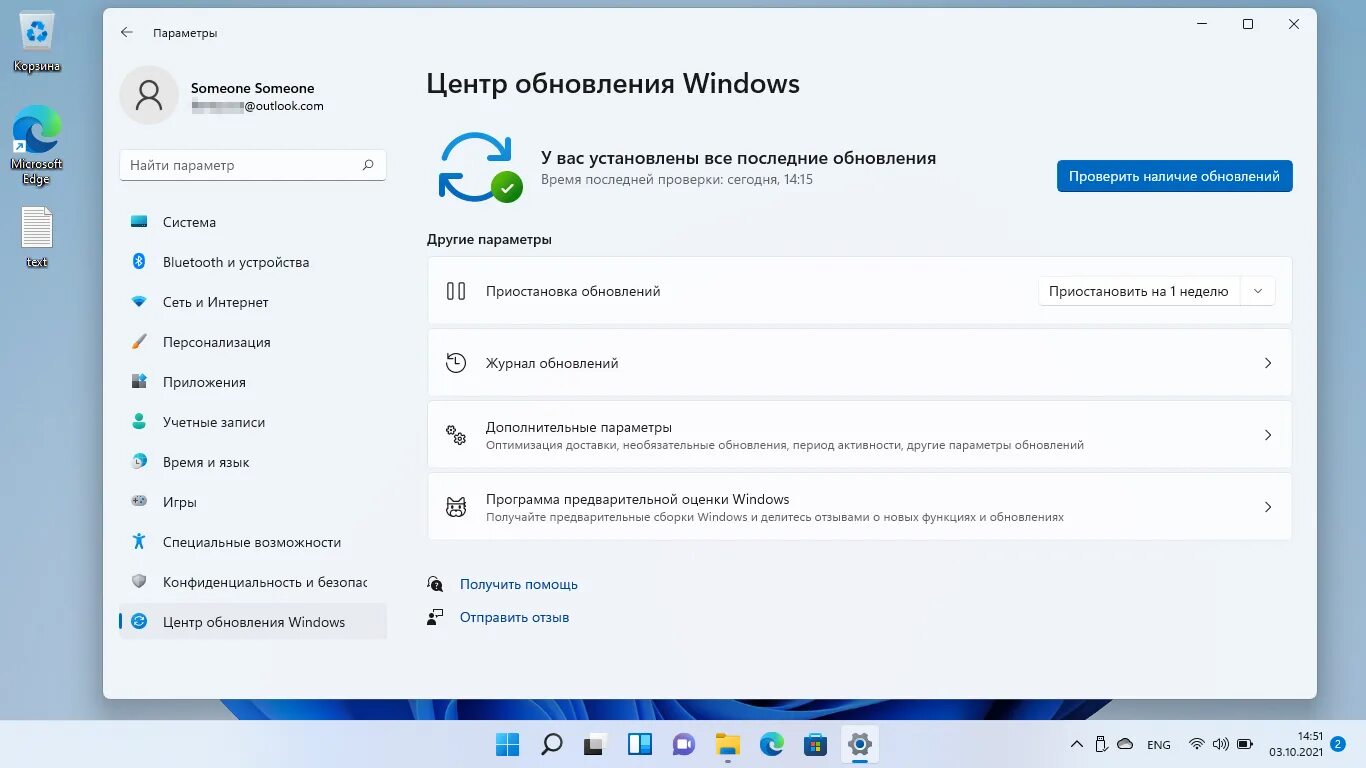Click the Отправить отзыв link
Viewport: 1366px width, 768px height.
[514, 617]
